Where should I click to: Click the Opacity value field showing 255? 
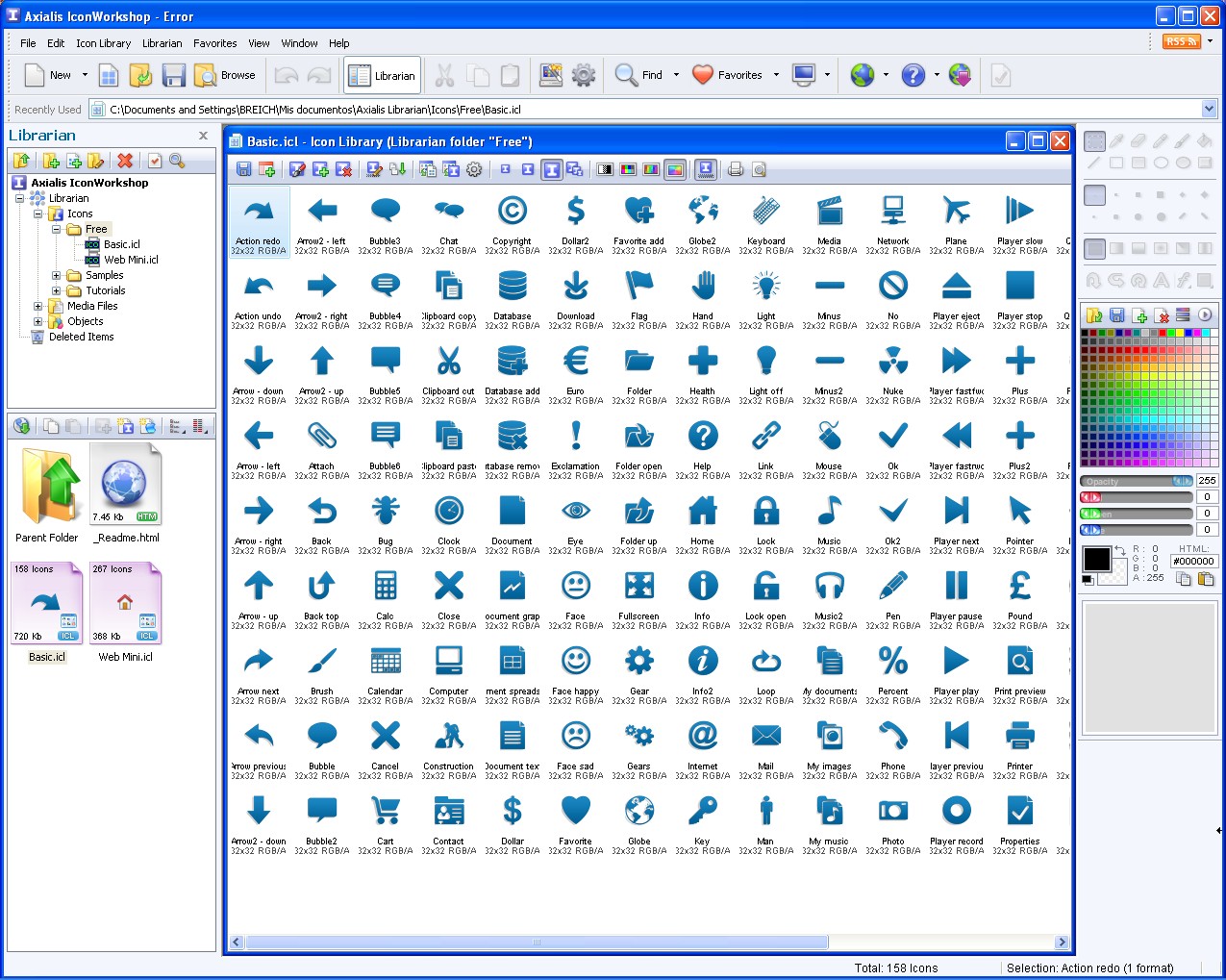pos(1207,481)
